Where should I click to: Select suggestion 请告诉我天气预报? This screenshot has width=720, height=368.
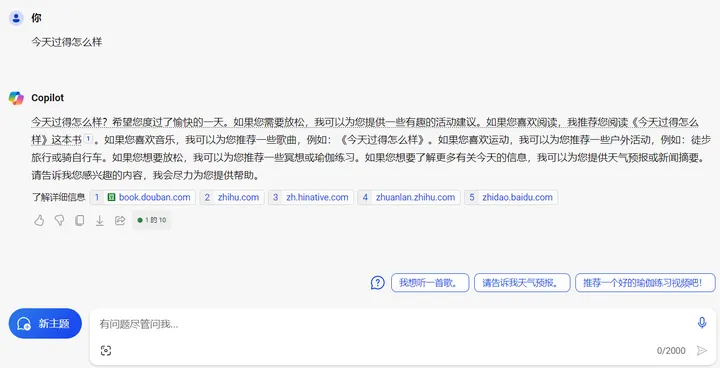click(522, 283)
